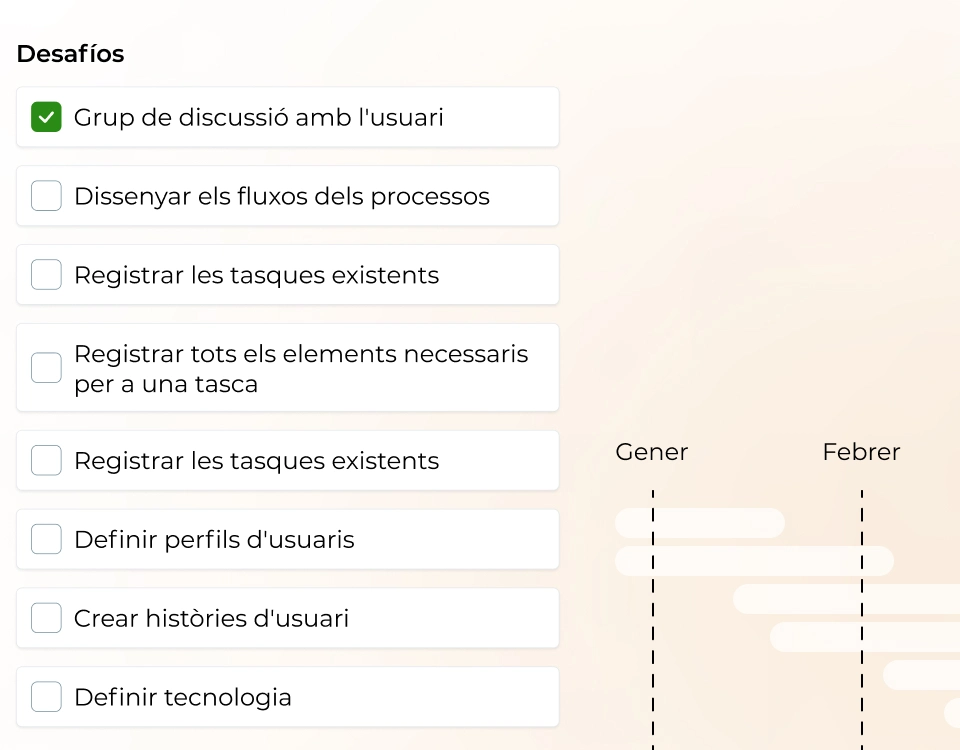Select the topmost Gantt bar under Gener
Image resolution: width=960 pixels, height=750 pixels.
click(x=700, y=523)
